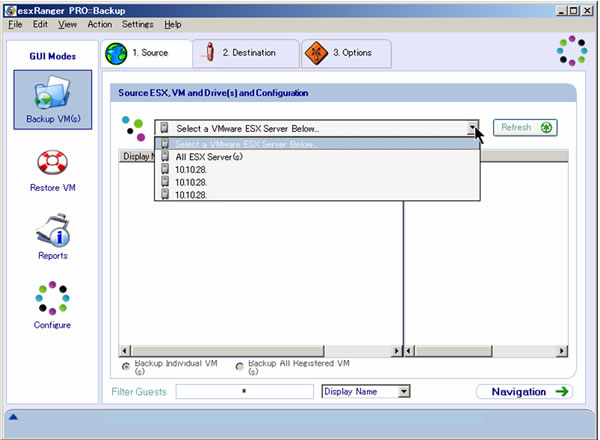
Task: Switch to Restore VM mode
Action: point(52,171)
